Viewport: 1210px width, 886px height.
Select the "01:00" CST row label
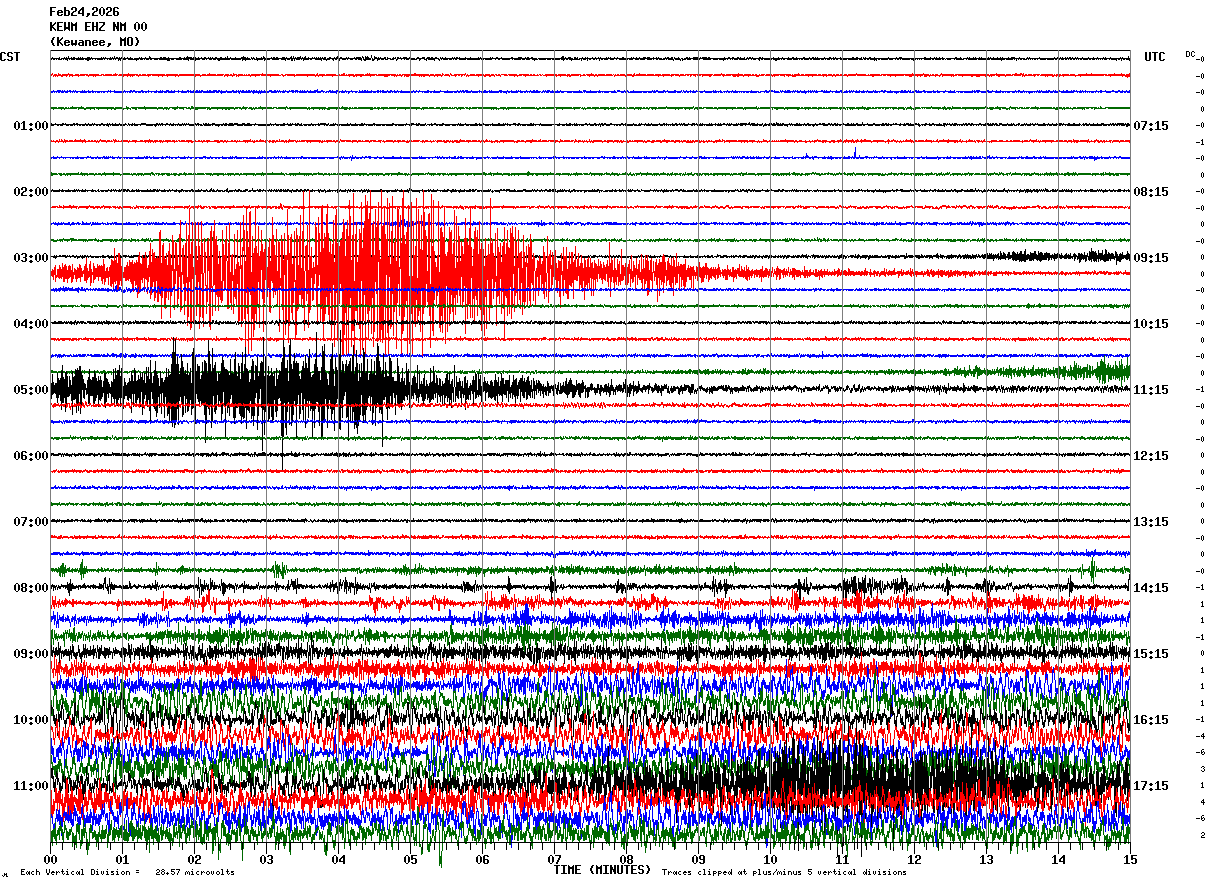point(31,126)
